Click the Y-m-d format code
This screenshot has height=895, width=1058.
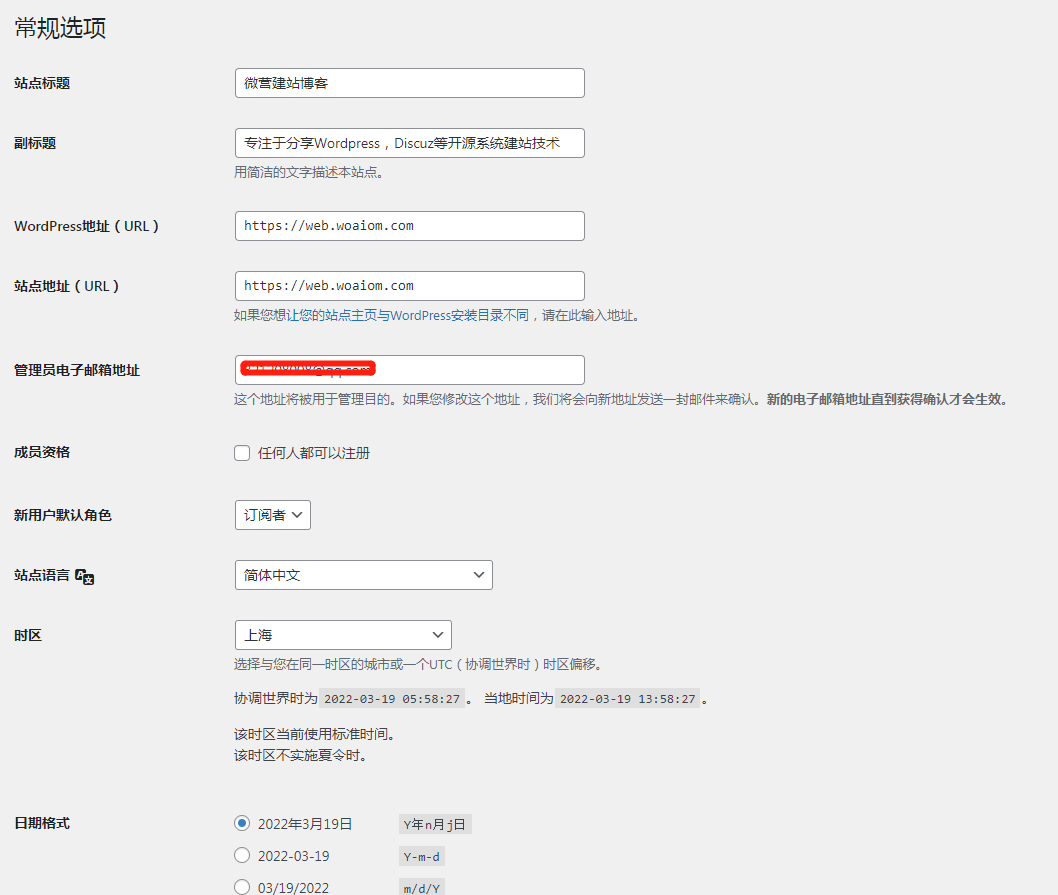click(x=422, y=857)
